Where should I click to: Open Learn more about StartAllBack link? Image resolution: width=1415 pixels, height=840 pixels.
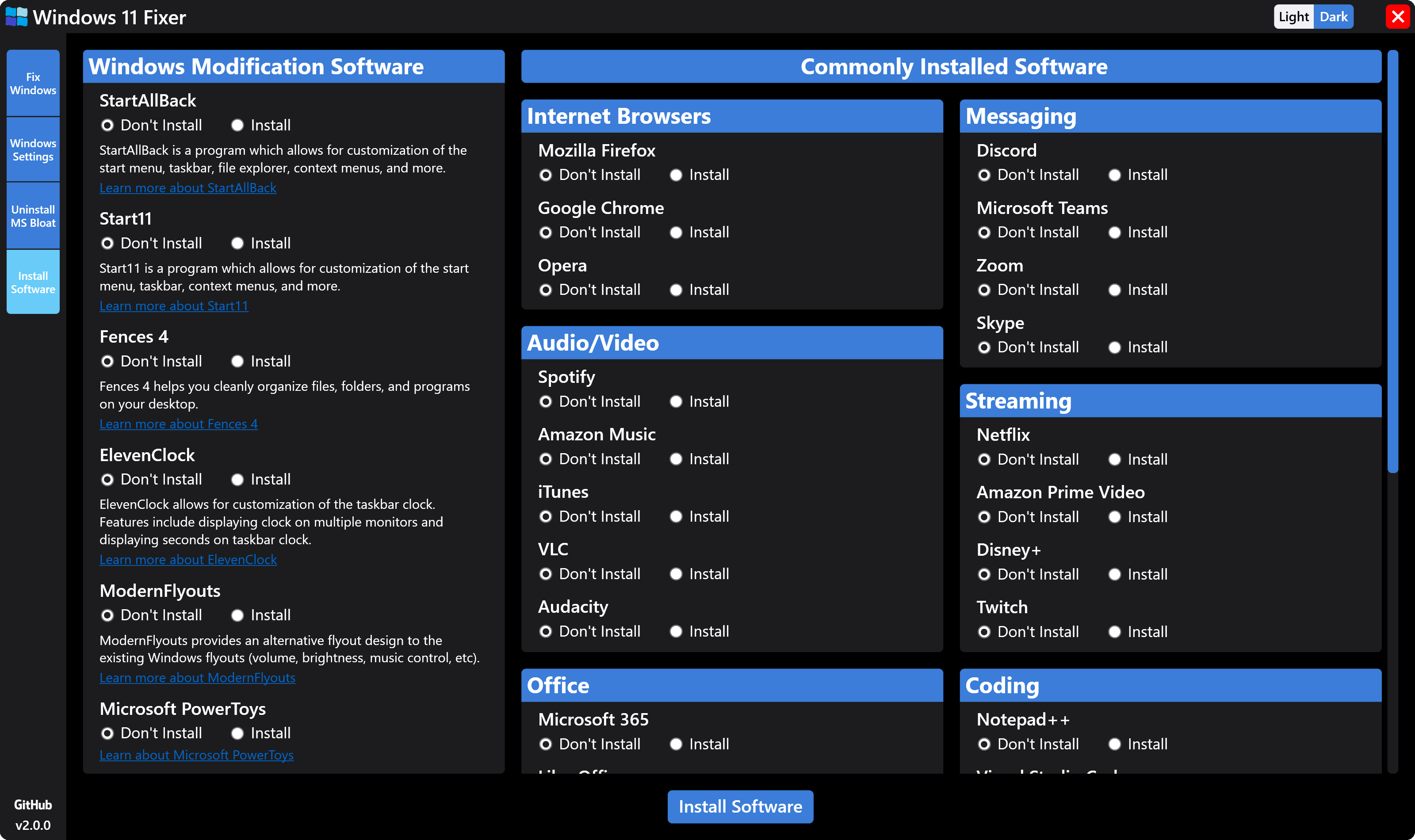187,188
